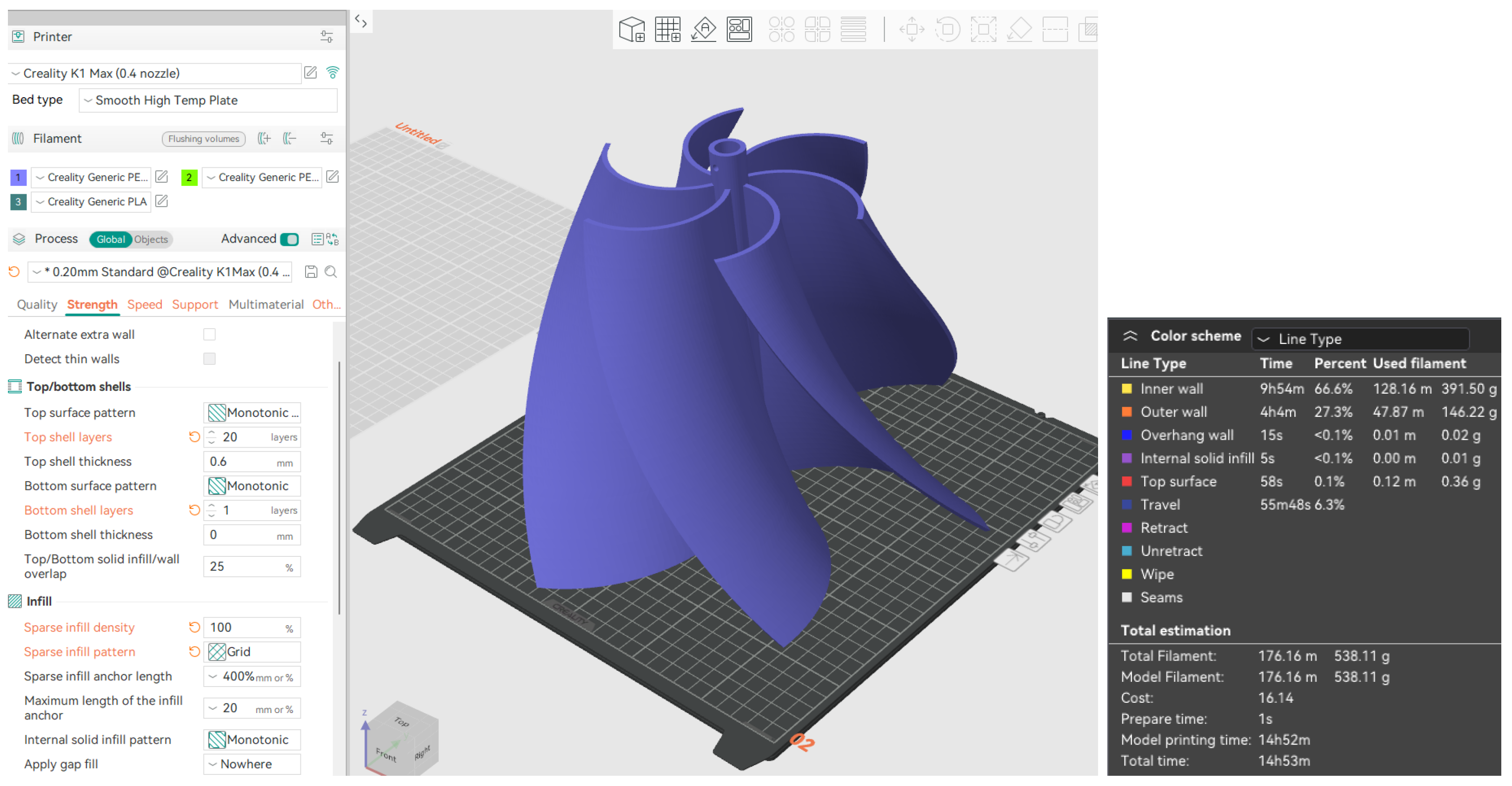Edit filament 3 Creality Generic PLA preset
1512x786 pixels.
[x=162, y=202]
